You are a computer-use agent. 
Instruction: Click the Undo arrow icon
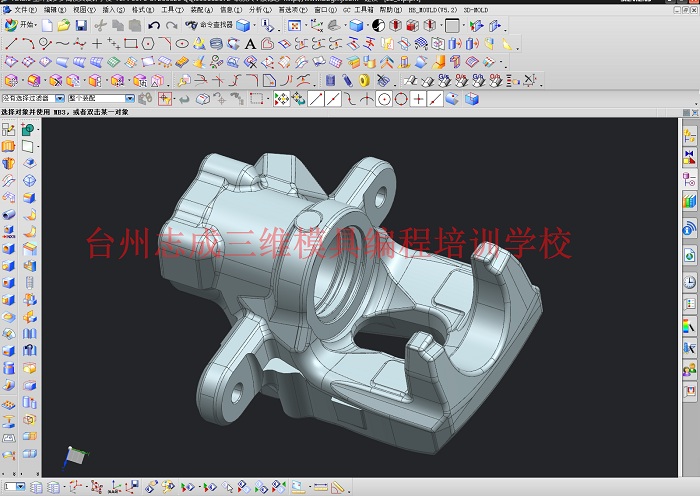pos(154,25)
